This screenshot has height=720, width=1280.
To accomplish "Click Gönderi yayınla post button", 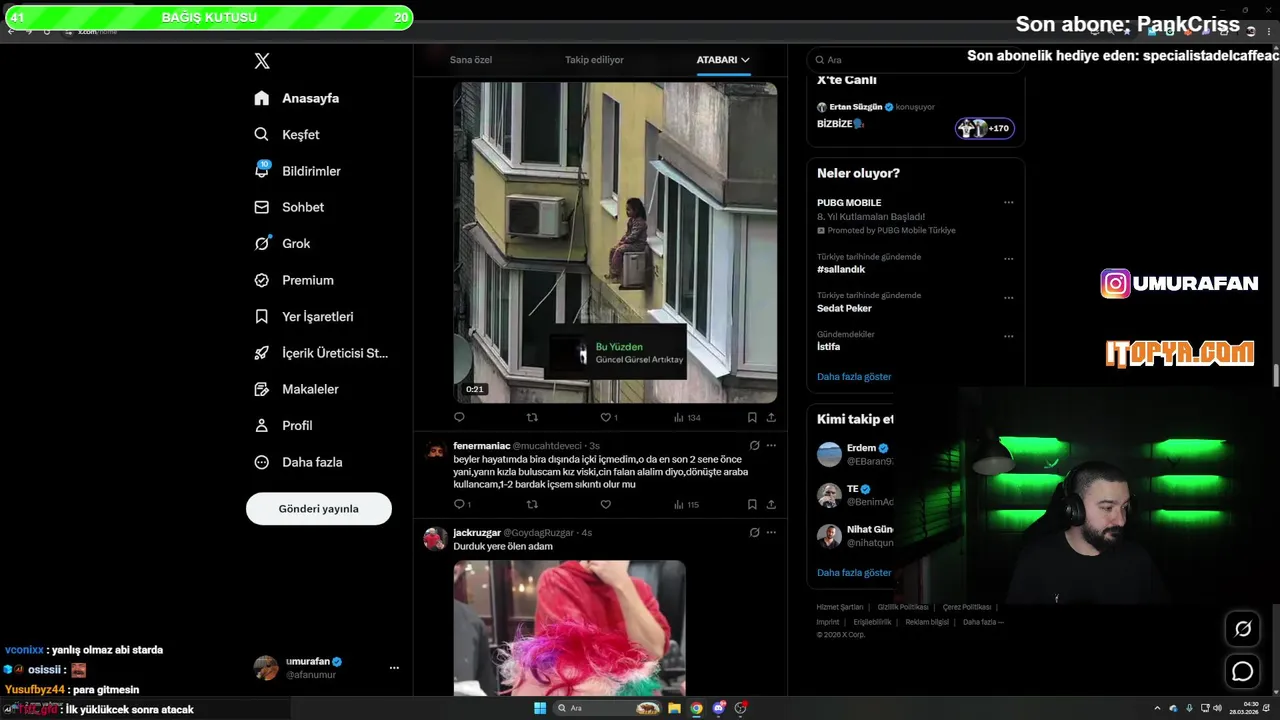I will click(x=319, y=508).
